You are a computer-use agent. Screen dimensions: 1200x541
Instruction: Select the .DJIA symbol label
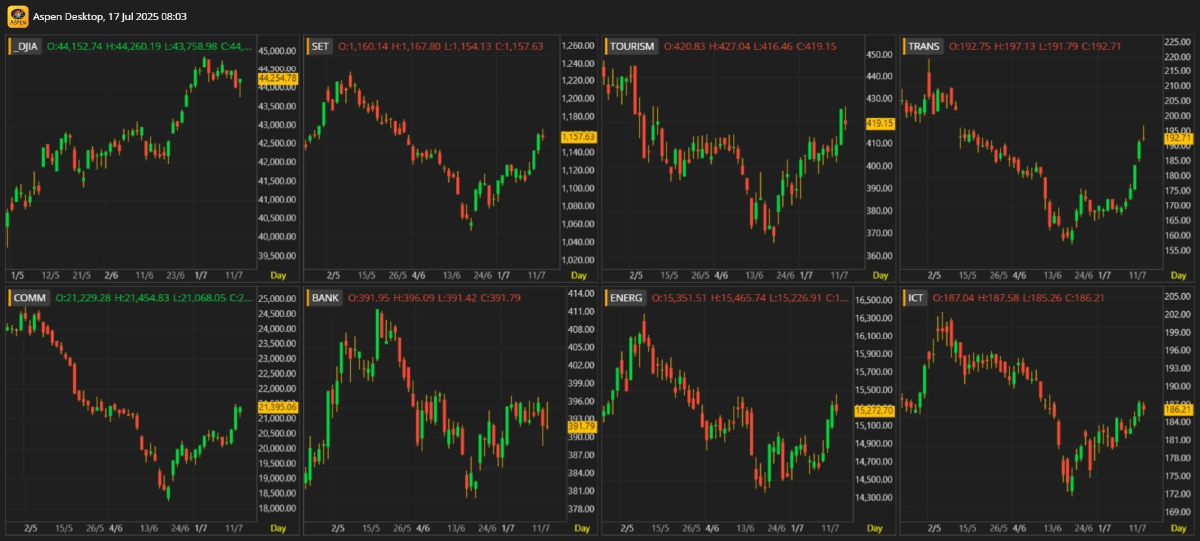26,47
